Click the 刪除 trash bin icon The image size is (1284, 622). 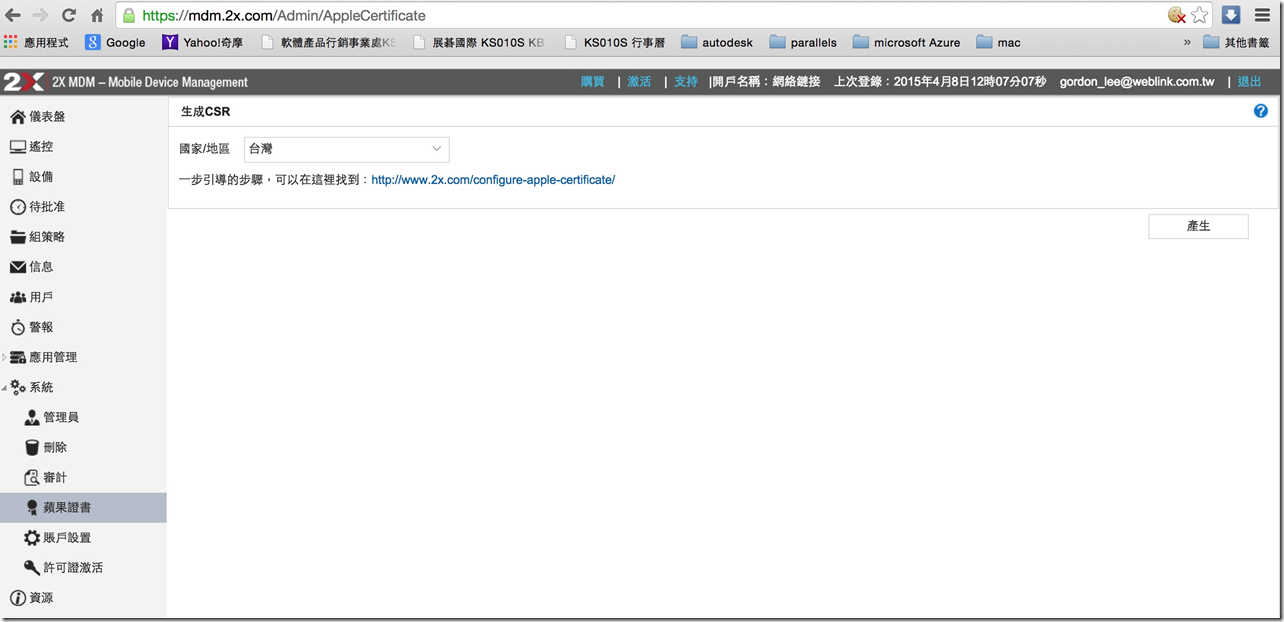click(32, 447)
